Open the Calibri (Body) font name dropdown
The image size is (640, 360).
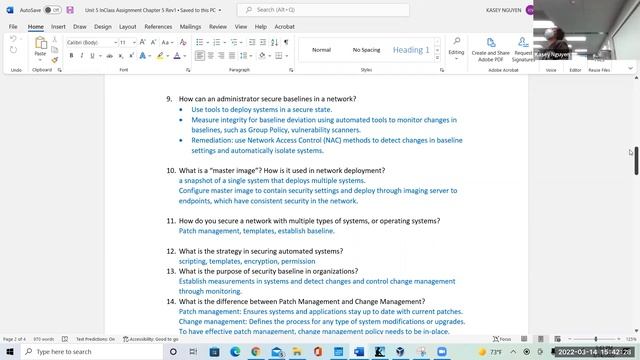pos(116,42)
